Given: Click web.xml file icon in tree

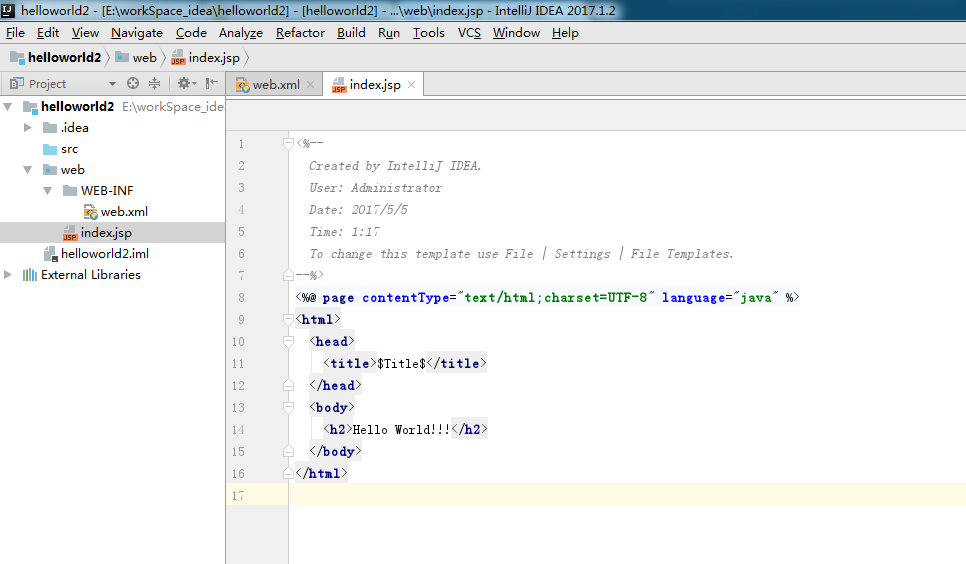Looking at the screenshot, I should [x=91, y=212].
